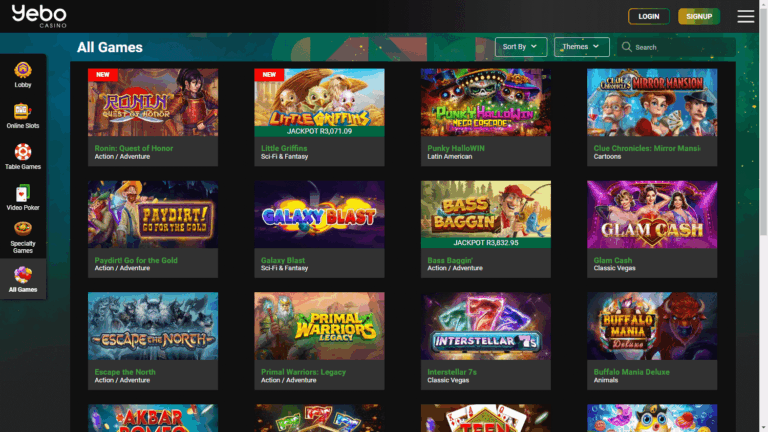Click the search magnifier icon
768x432 pixels.
coord(627,47)
